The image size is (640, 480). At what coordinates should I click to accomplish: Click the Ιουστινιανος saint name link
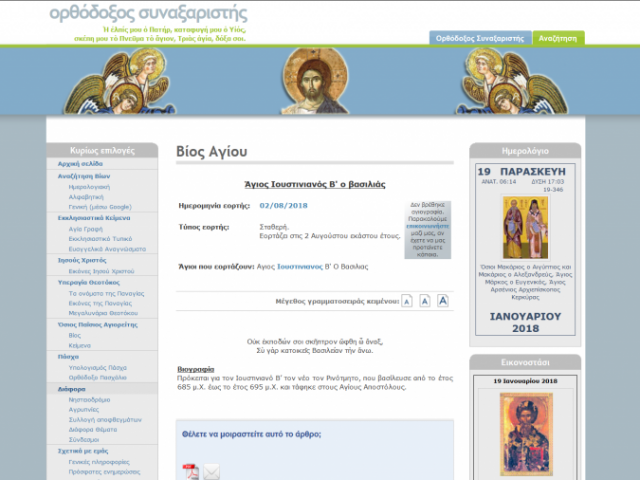[300, 267]
